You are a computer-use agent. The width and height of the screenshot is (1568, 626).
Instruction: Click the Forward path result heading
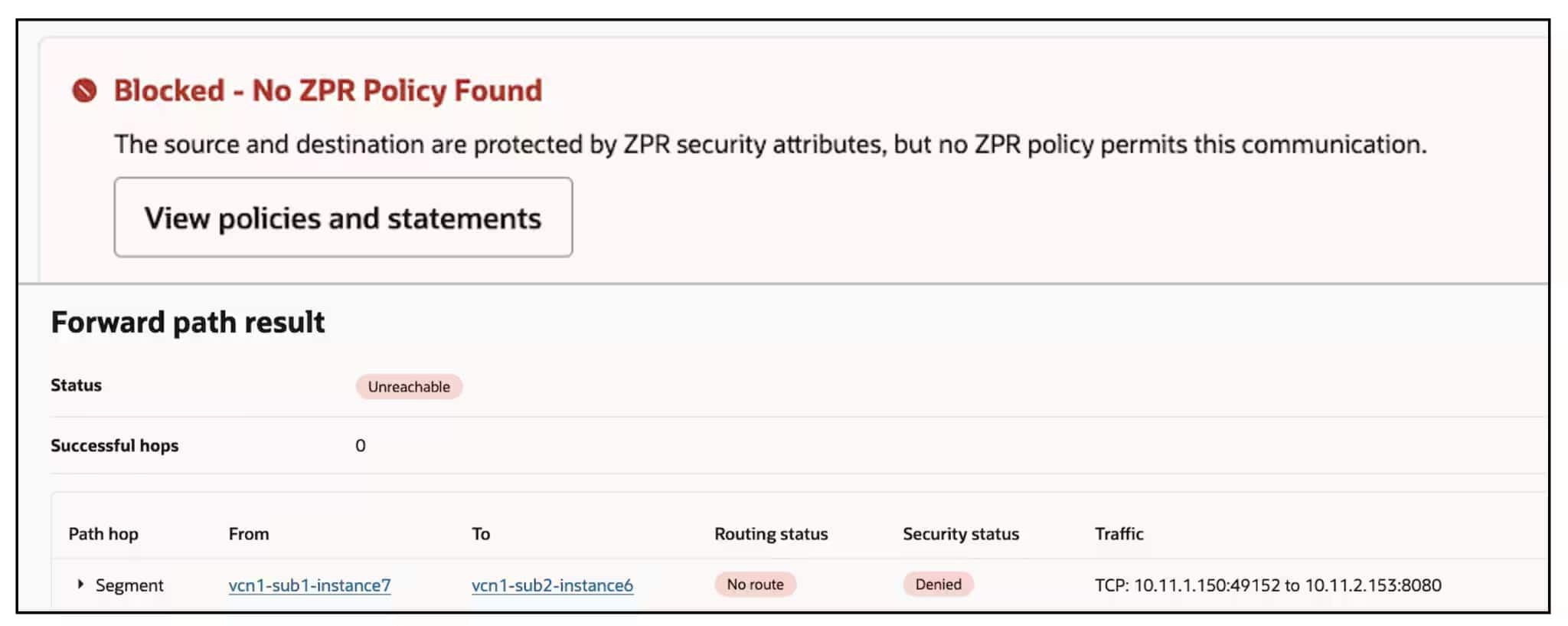coord(188,323)
